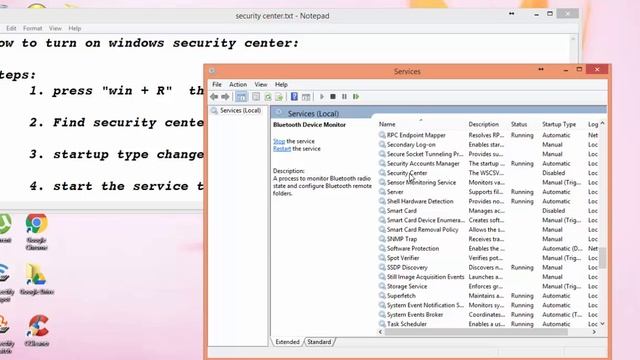Open the View menu in Services
Viewport: 640px width, 360px height.
click(x=261, y=84)
